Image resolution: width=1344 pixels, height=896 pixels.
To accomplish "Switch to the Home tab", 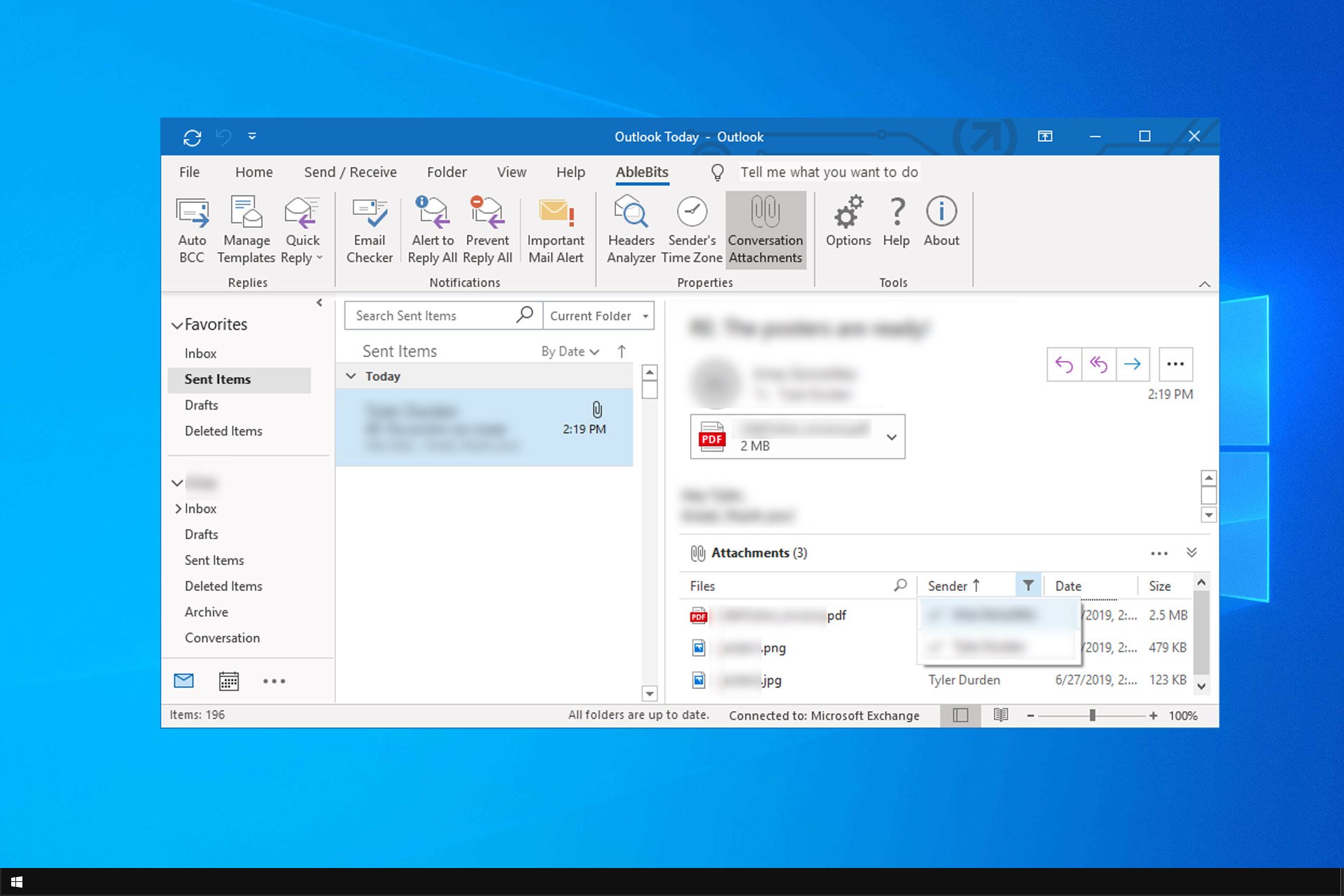I will click(253, 172).
